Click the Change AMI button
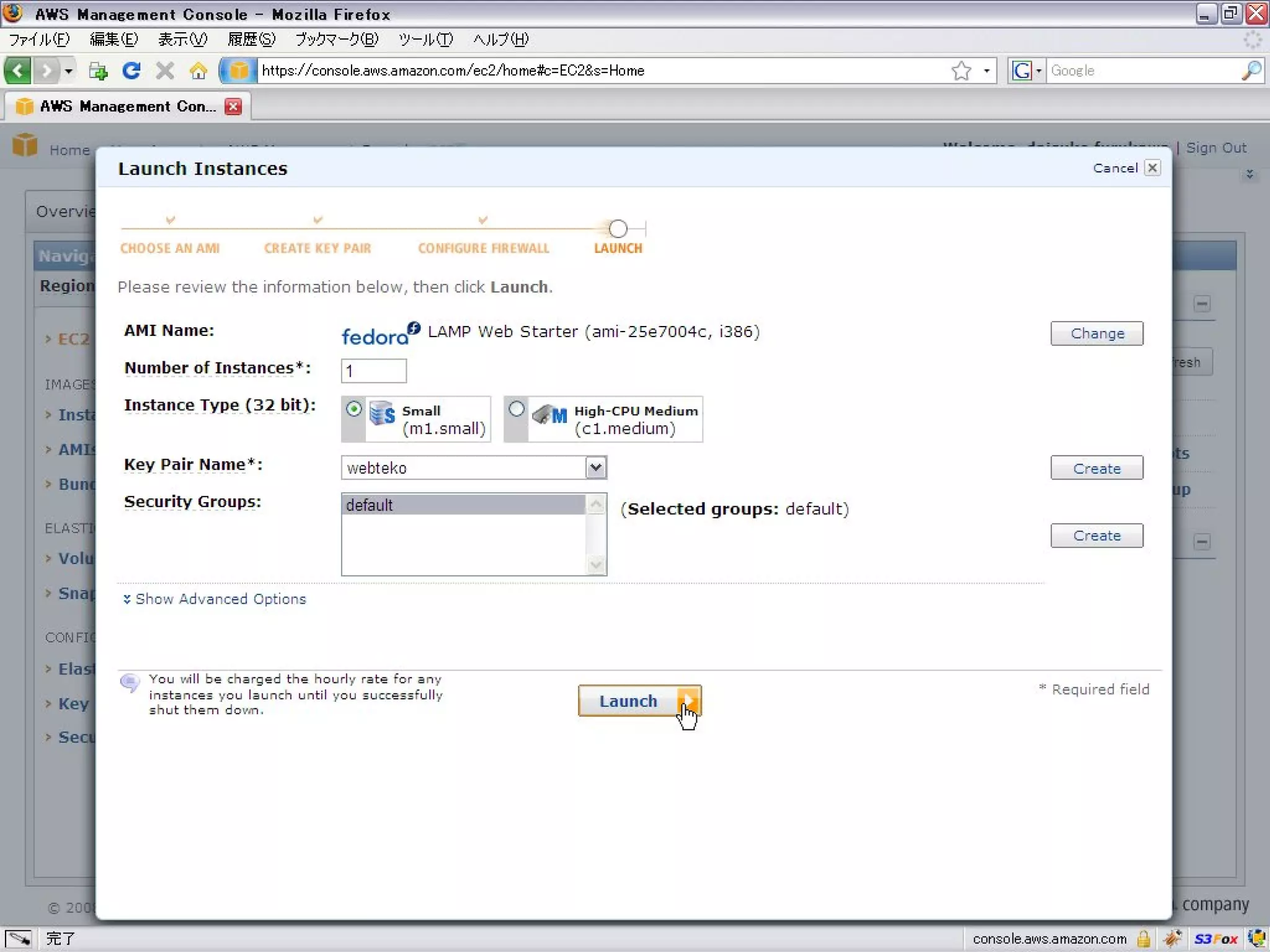1270x952 pixels. point(1096,333)
